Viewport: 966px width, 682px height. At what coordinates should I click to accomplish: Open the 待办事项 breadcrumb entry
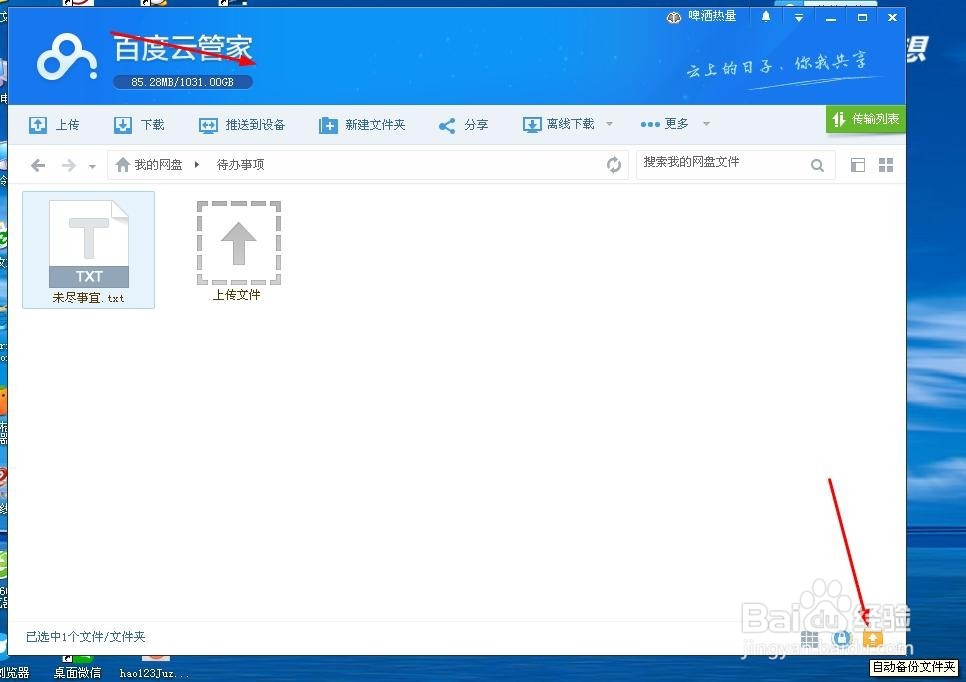[x=240, y=164]
